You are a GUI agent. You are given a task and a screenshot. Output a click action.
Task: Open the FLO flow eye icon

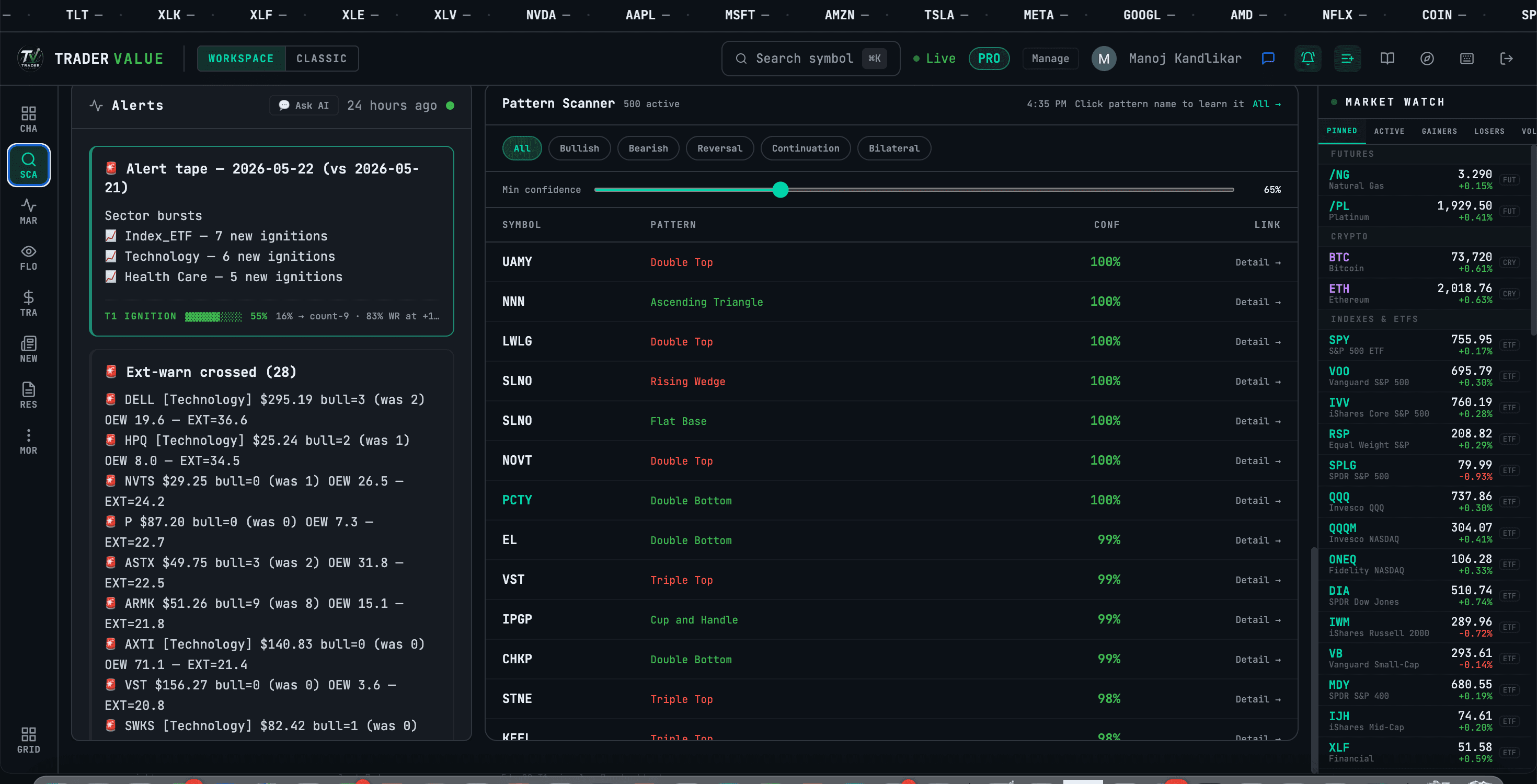[x=28, y=257]
